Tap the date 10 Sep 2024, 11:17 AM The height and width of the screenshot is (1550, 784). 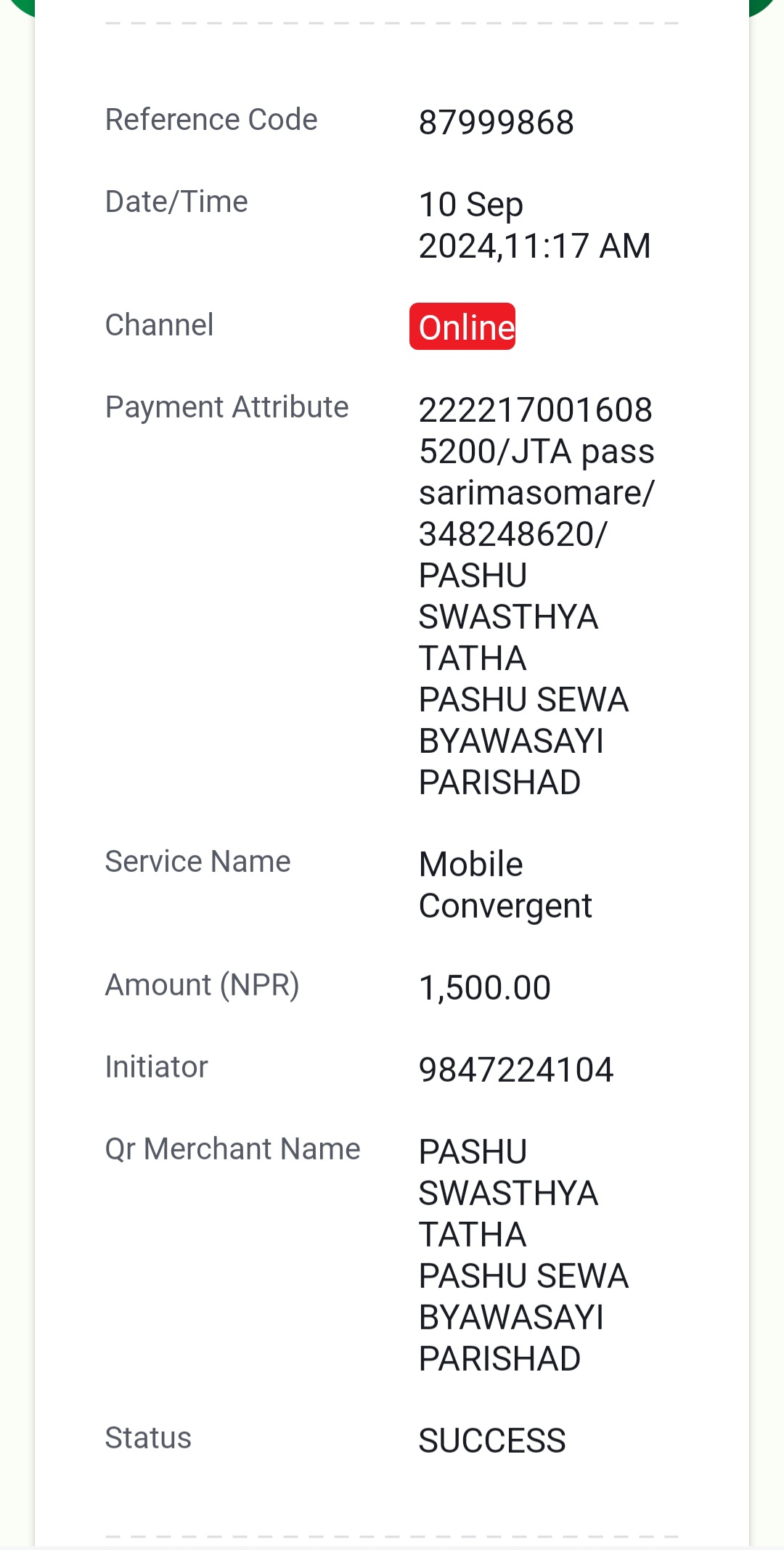(534, 225)
